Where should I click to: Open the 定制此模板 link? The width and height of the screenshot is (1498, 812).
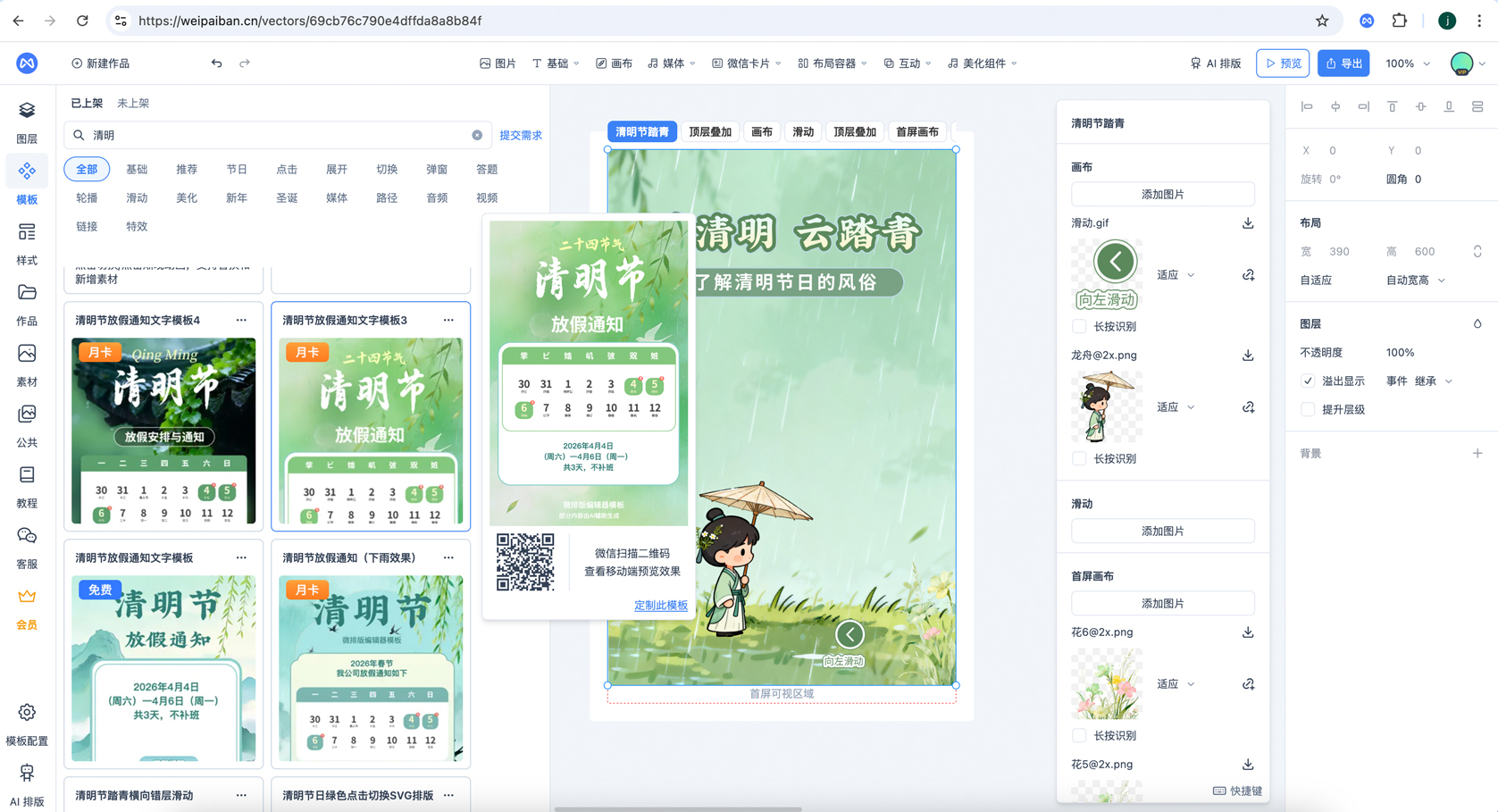point(660,606)
